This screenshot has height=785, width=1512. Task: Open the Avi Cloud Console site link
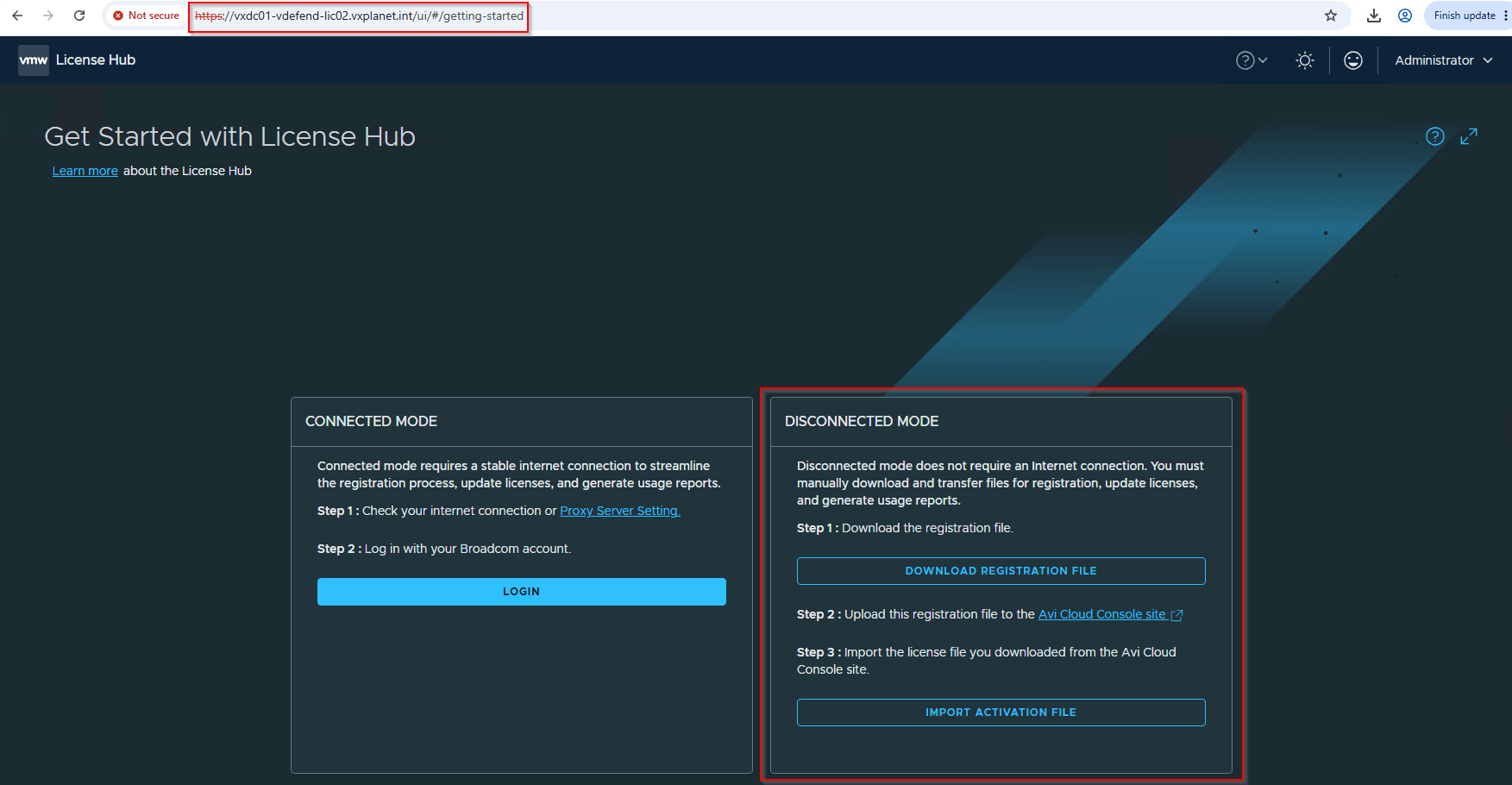(1102, 614)
